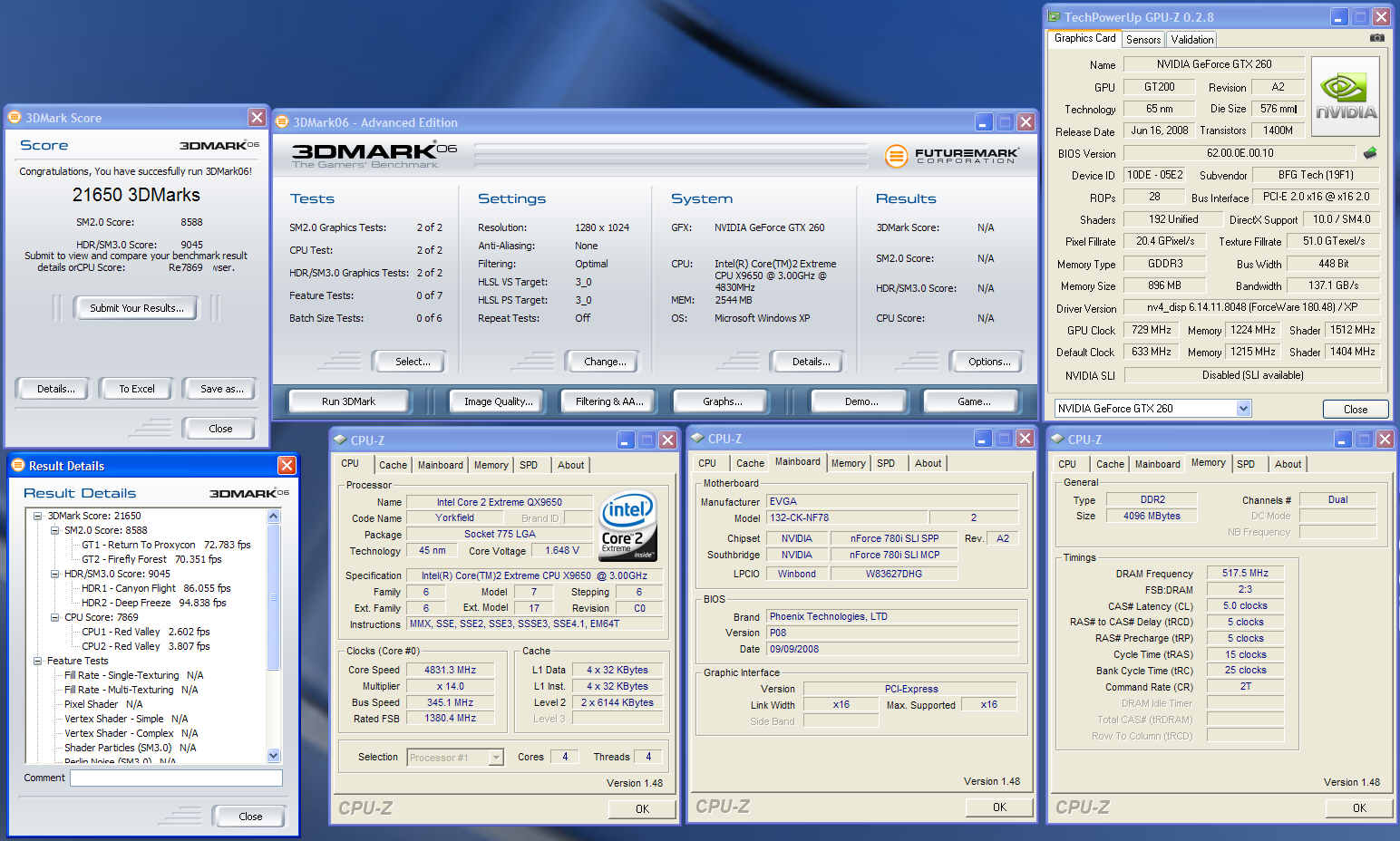The width and height of the screenshot is (1400, 841).
Task: Click the NVIDIA logo in GPU-Z
Action: (1346, 97)
